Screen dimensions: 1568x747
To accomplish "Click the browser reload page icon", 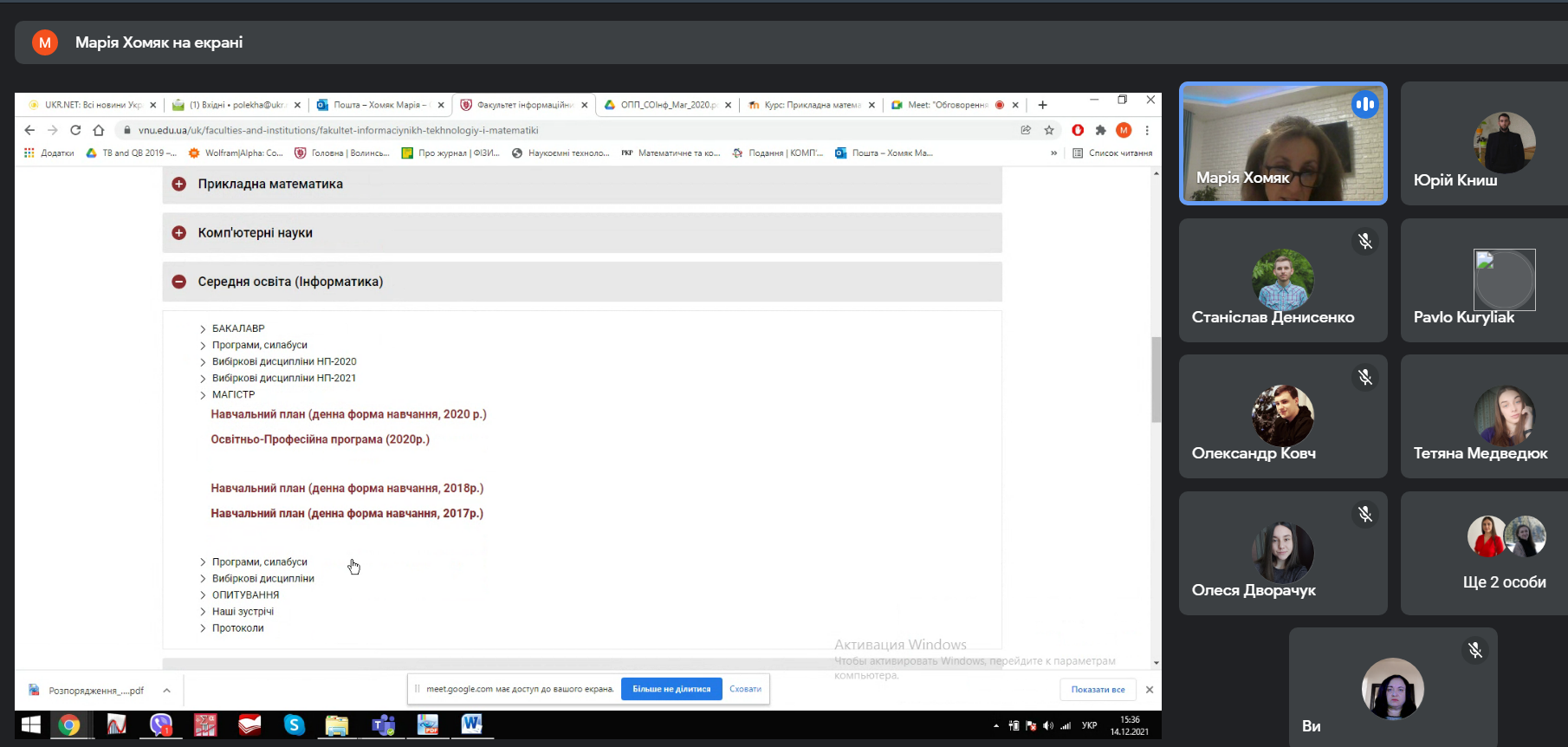I will (75, 130).
